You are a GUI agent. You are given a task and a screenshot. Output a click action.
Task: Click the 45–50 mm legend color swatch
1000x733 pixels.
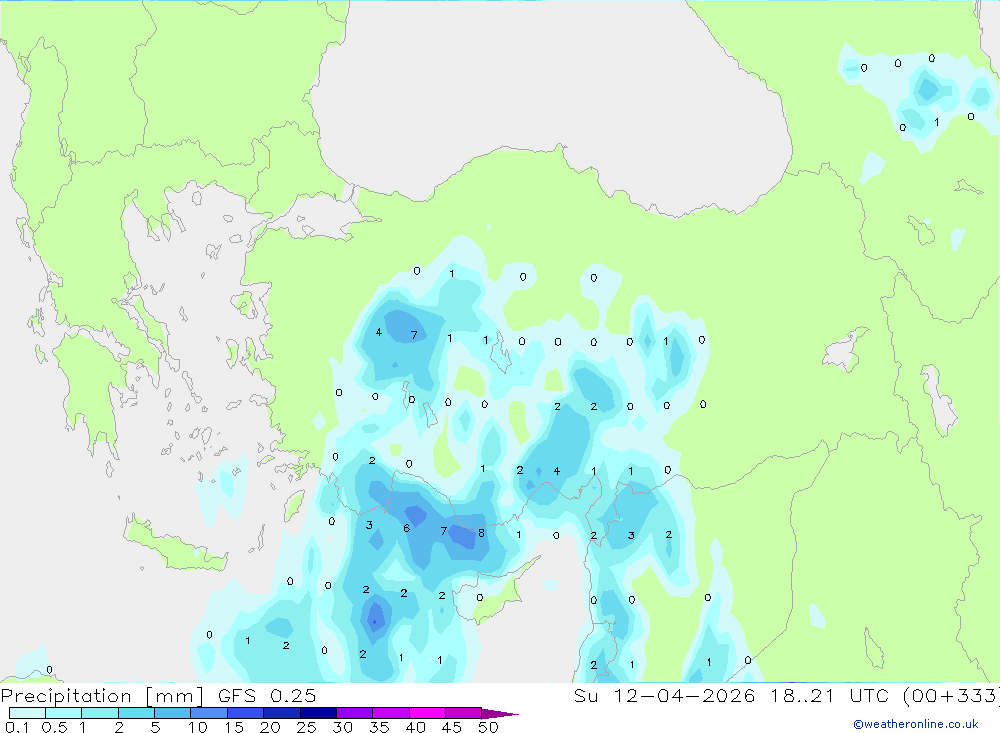pyautogui.click(x=464, y=713)
